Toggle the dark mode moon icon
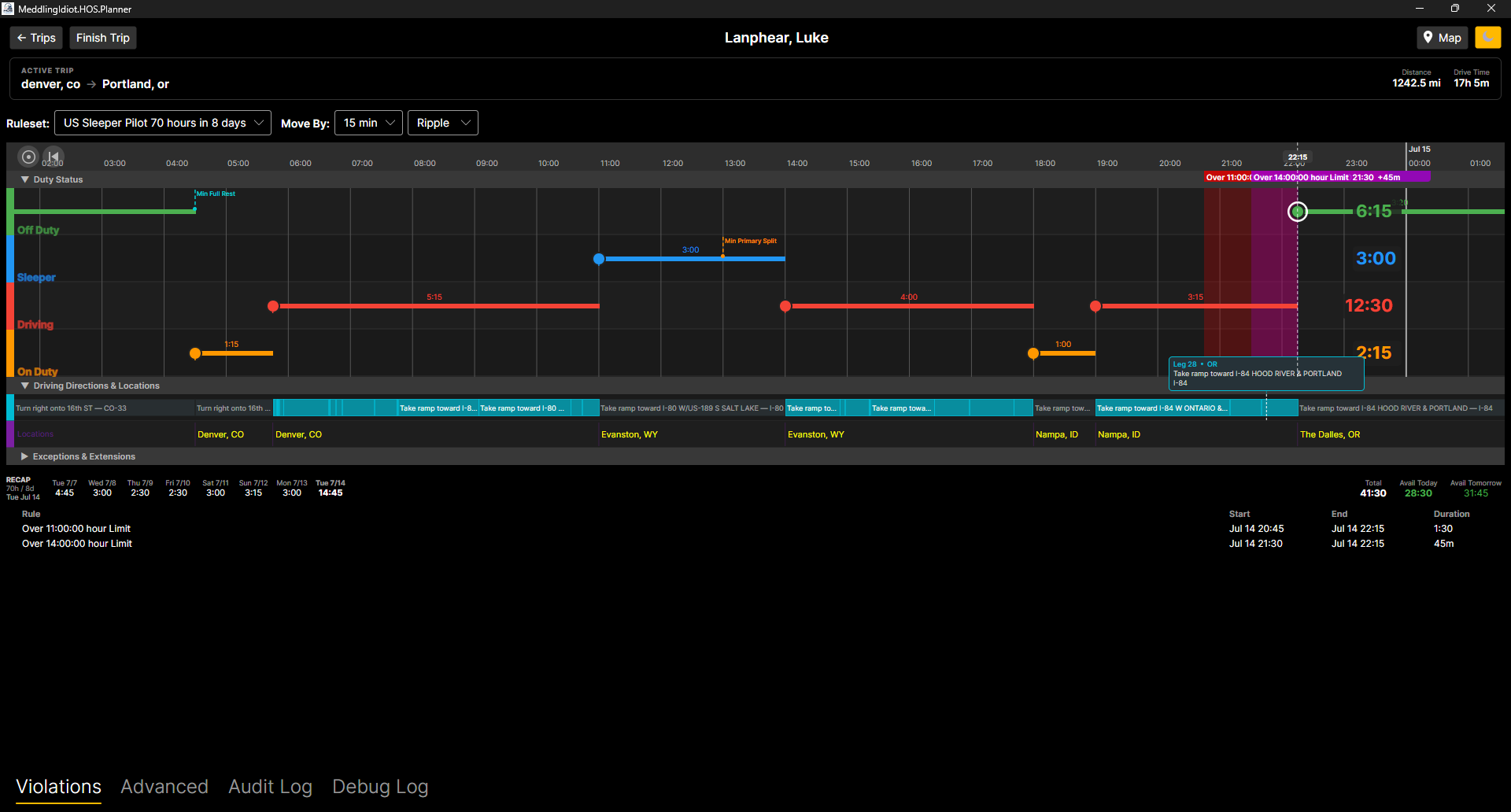 1487,38
